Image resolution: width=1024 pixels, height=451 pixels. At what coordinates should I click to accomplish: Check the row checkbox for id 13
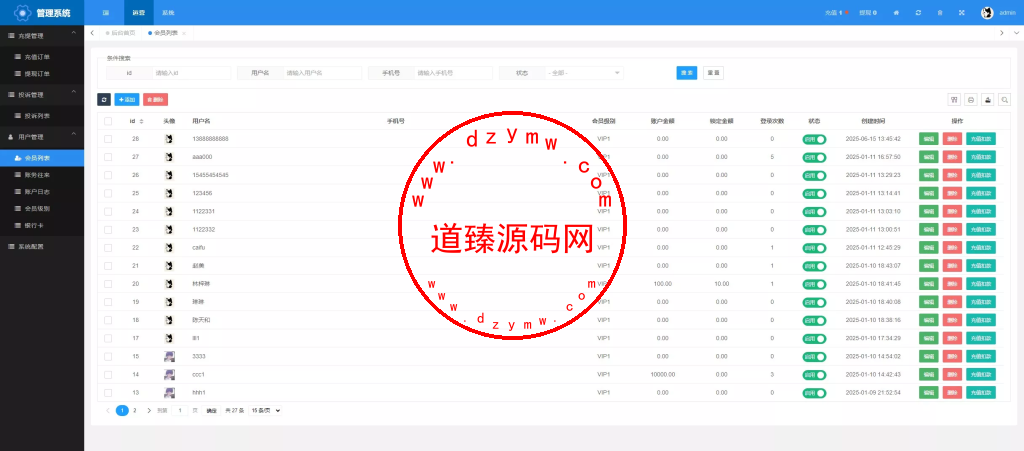(x=108, y=393)
